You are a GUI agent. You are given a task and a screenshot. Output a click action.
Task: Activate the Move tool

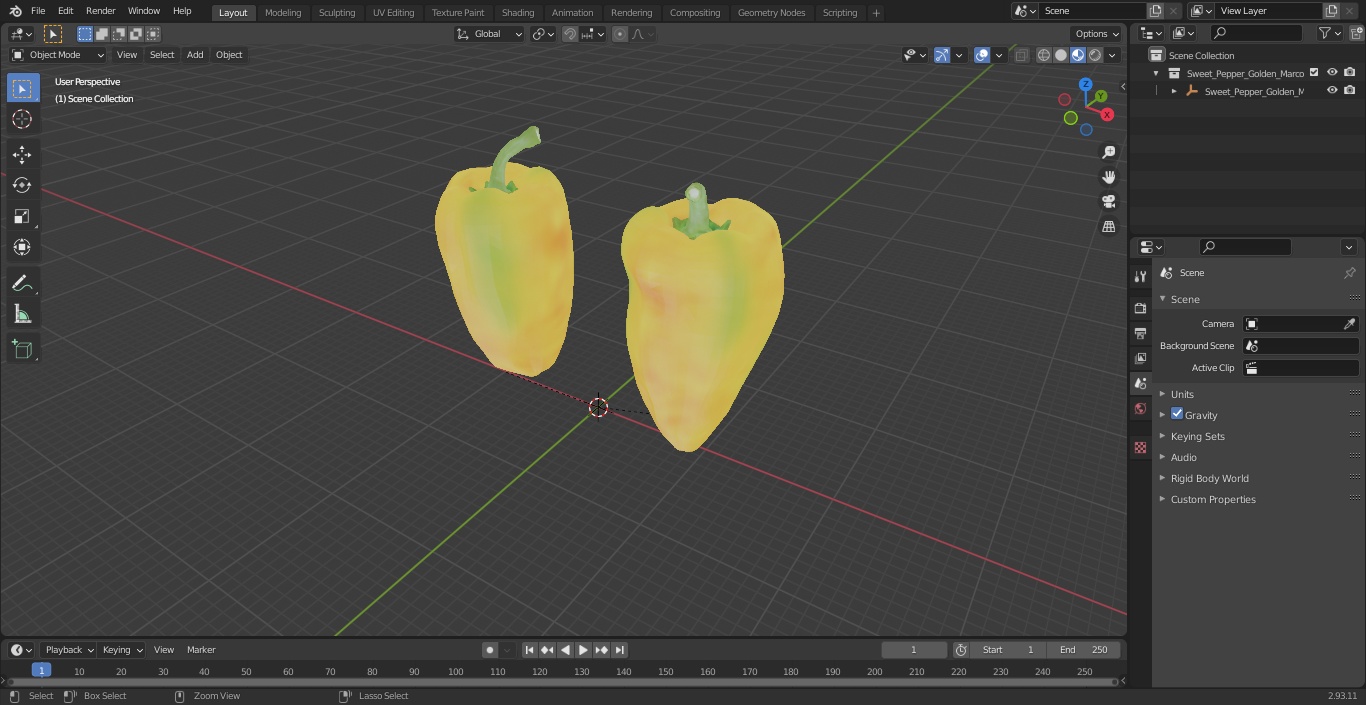coord(22,154)
